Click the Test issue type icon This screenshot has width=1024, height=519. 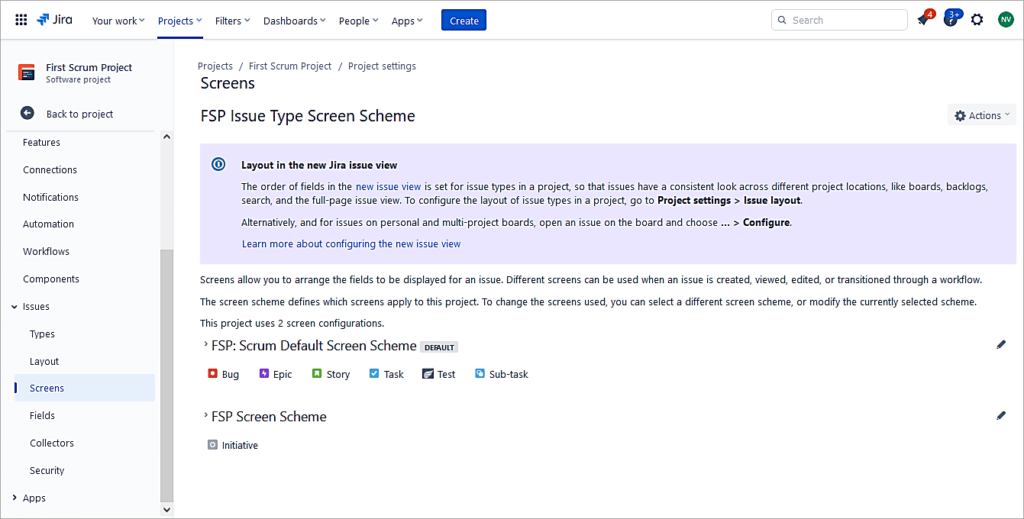coord(428,374)
